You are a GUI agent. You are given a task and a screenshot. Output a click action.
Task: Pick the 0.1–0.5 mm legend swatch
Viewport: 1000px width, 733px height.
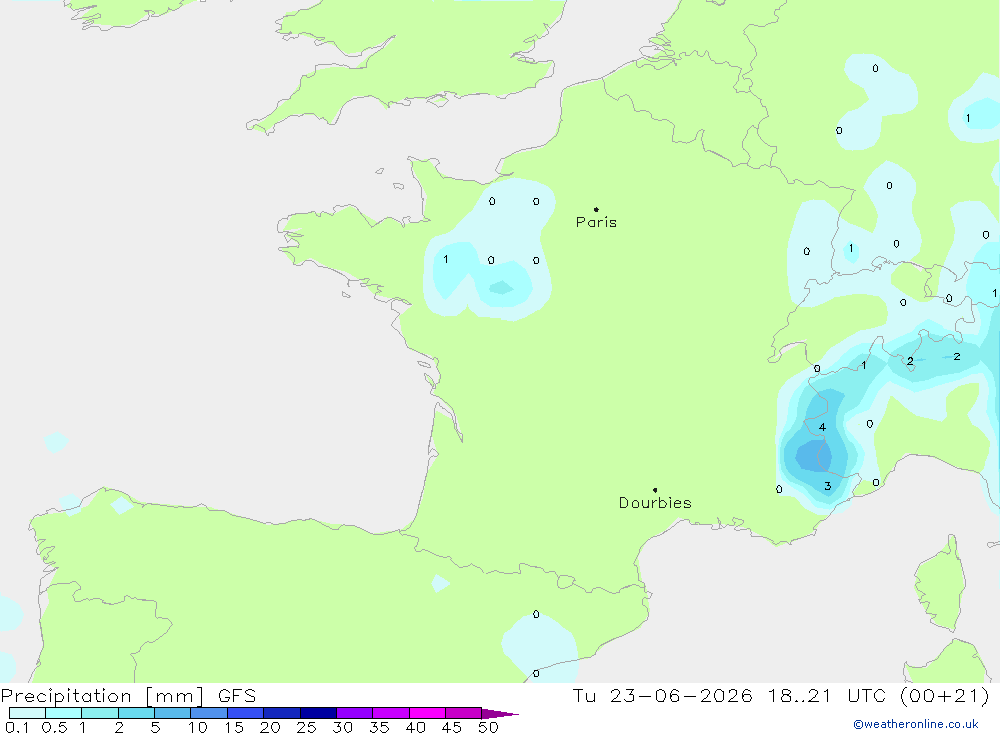(27, 713)
